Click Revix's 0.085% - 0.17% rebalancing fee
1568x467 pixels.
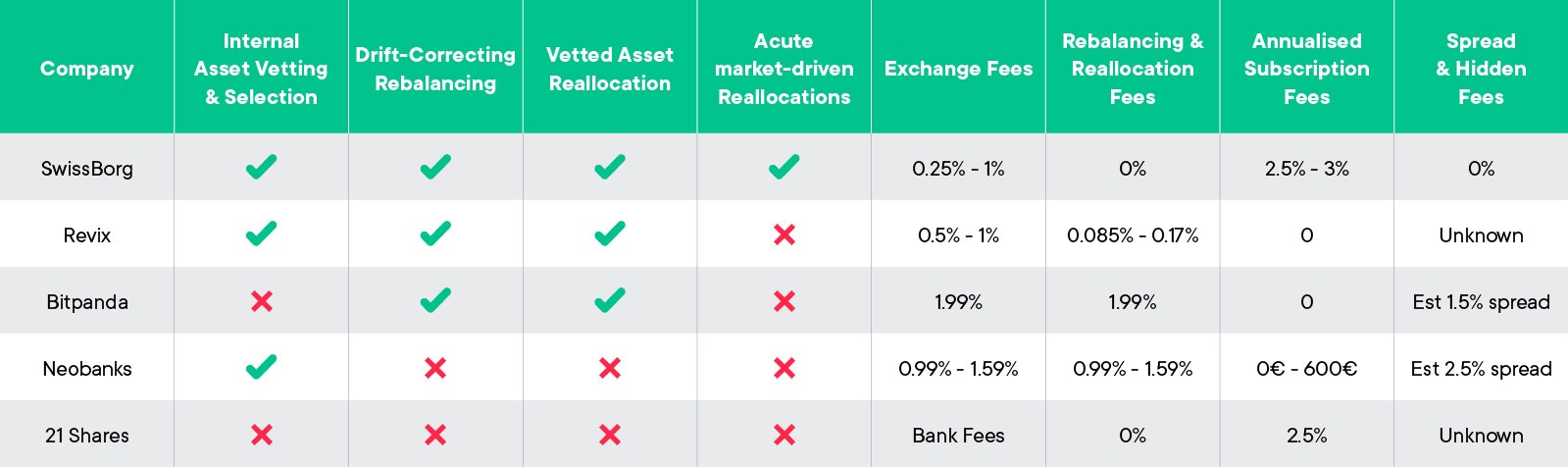click(1133, 235)
